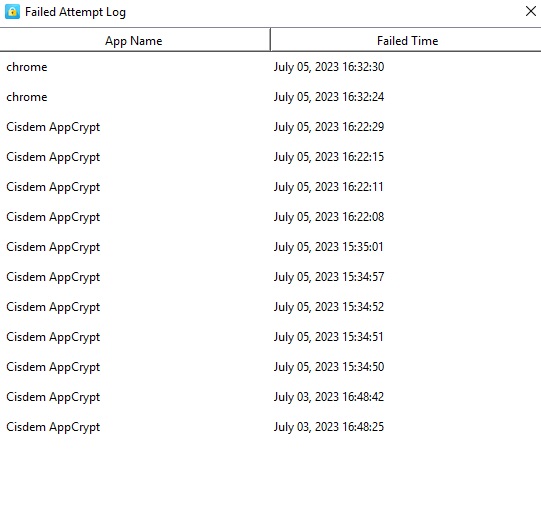541x518 pixels.
Task: Sort by the App Name column header
Action: click(x=135, y=40)
